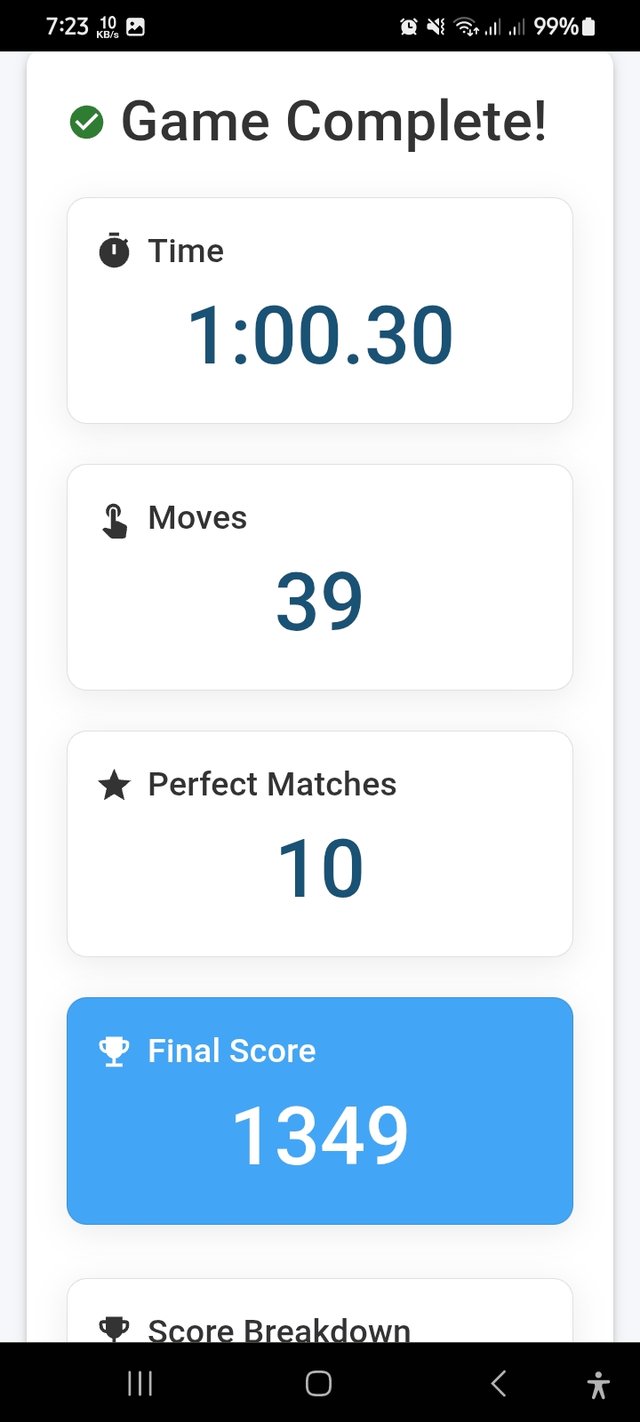Tap the picture notification icon in status bar

tap(135, 27)
